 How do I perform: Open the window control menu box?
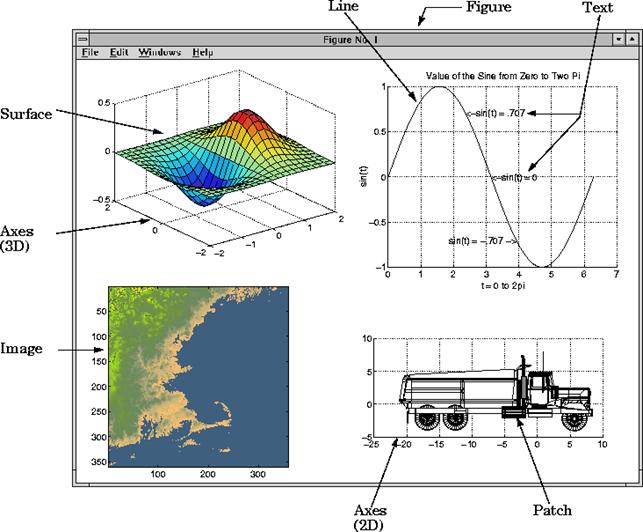click(x=84, y=38)
